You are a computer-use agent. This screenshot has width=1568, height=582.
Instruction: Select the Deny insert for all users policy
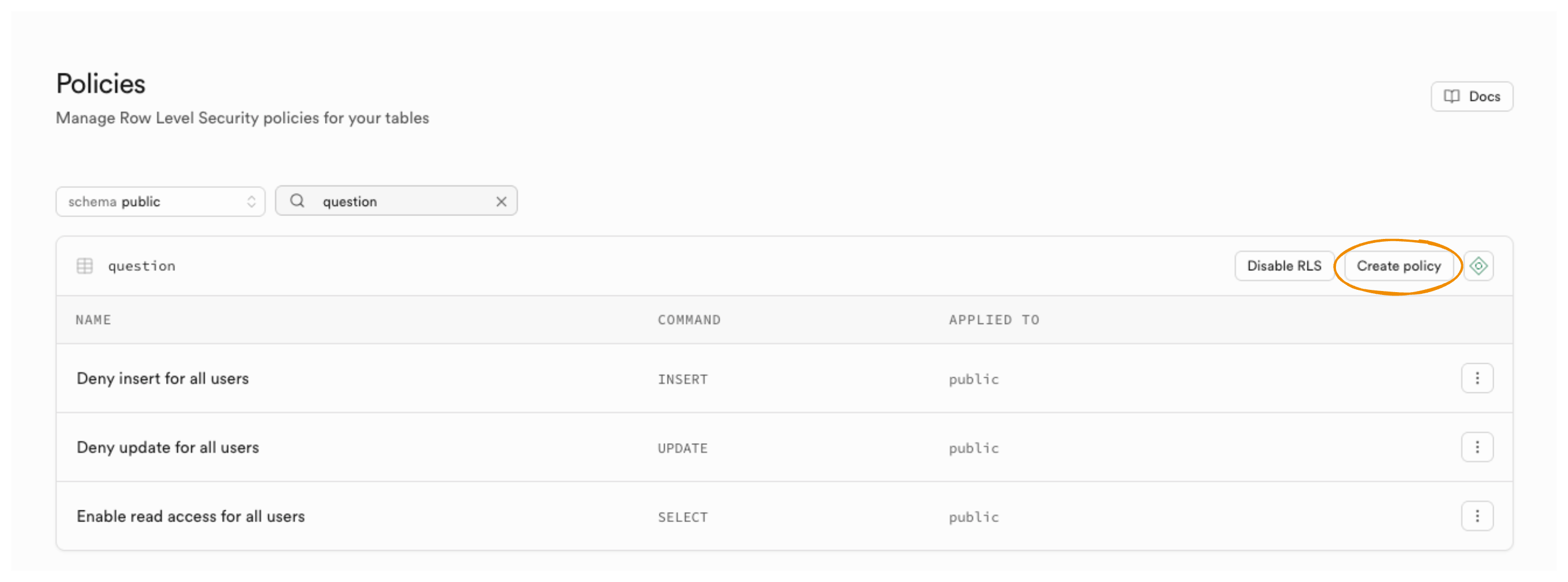pyautogui.click(x=163, y=379)
